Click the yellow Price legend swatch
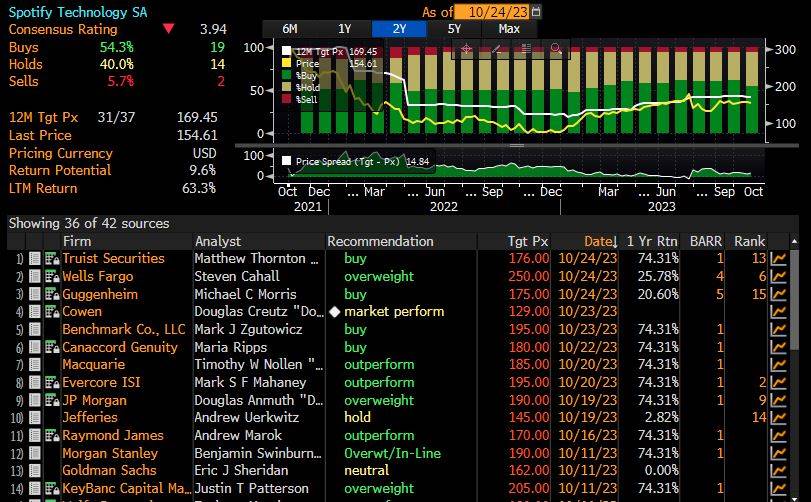 pyautogui.click(x=286, y=63)
